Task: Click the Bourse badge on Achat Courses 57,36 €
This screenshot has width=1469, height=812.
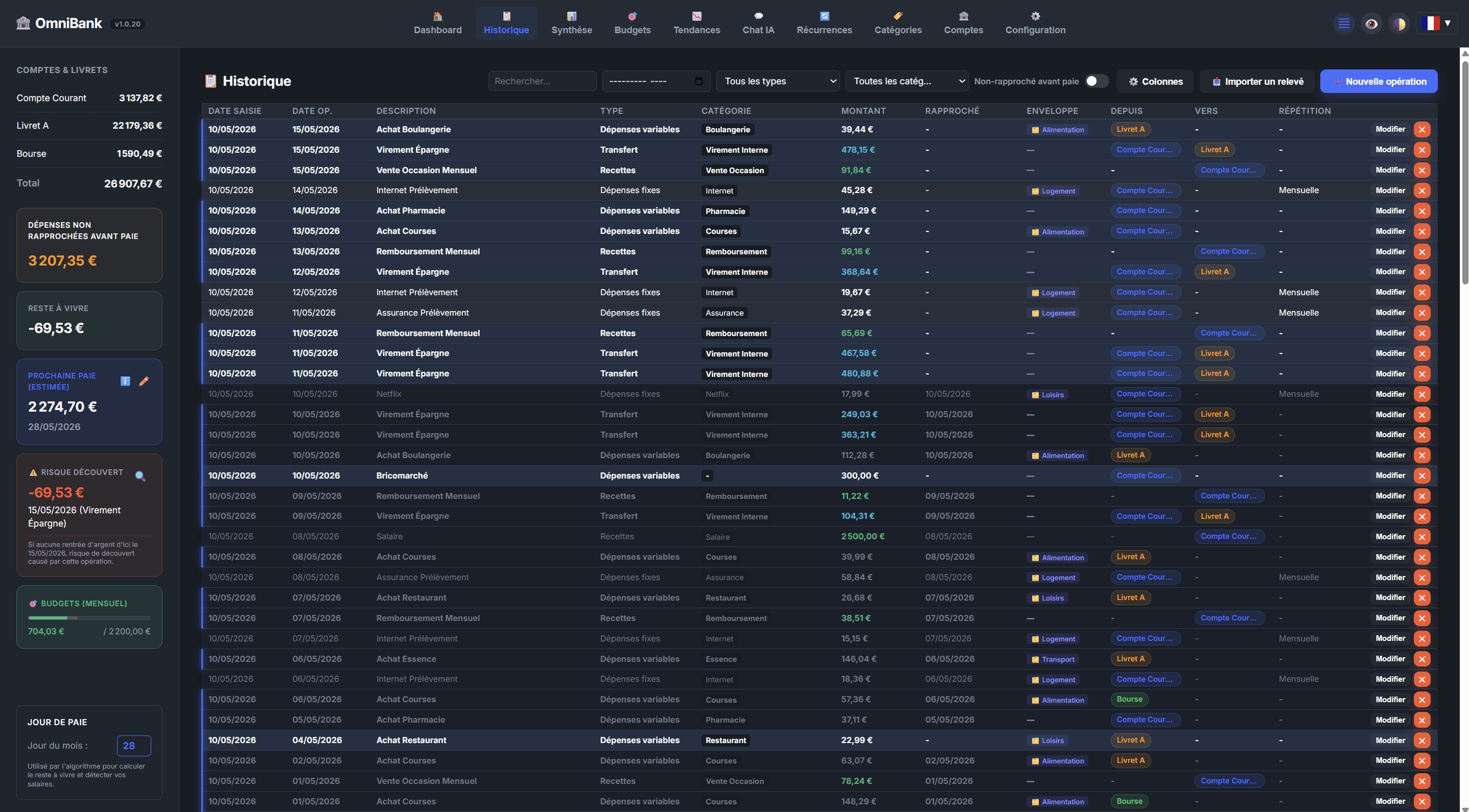Action: coord(1129,699)
